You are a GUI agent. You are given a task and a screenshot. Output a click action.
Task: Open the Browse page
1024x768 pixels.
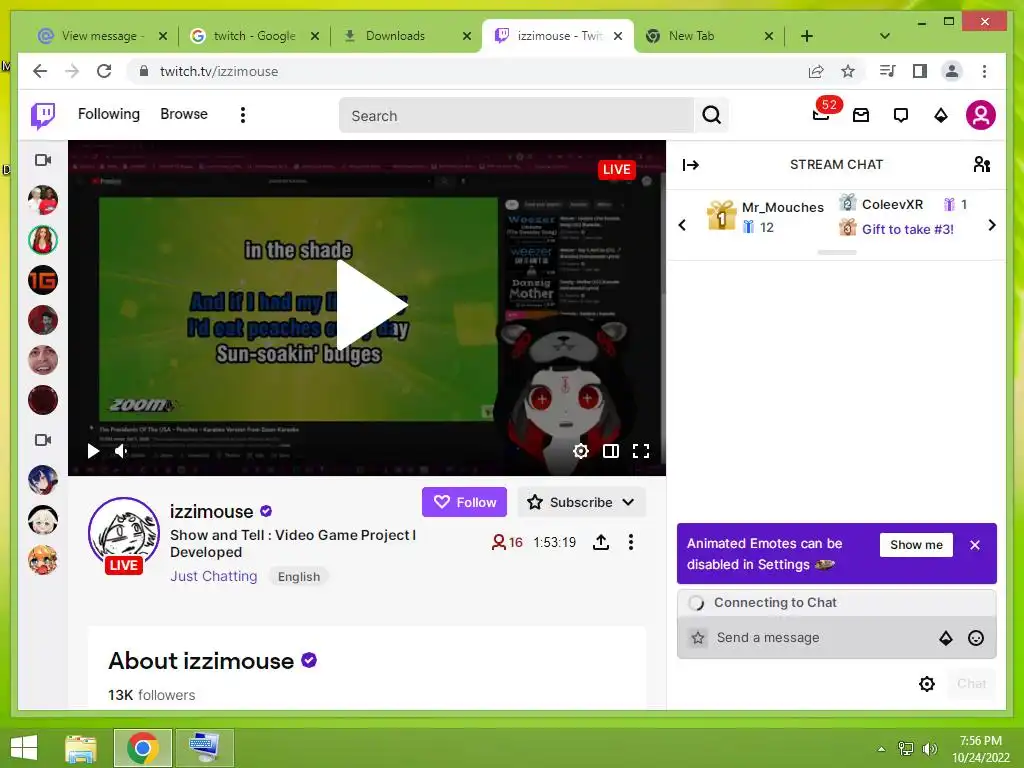(x=184, y=114)
